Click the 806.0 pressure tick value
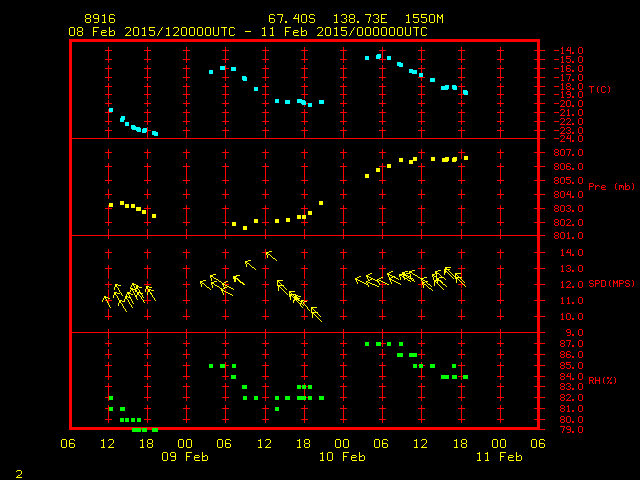640x480 pixels. tap(569, 167)
